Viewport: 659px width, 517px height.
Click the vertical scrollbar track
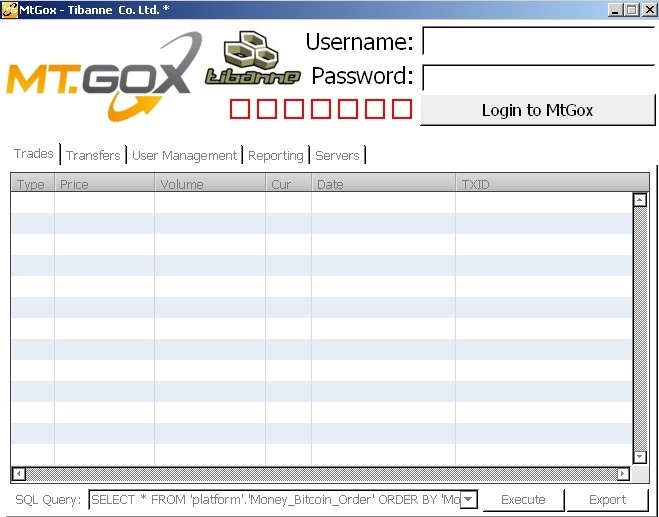(640, 328)
